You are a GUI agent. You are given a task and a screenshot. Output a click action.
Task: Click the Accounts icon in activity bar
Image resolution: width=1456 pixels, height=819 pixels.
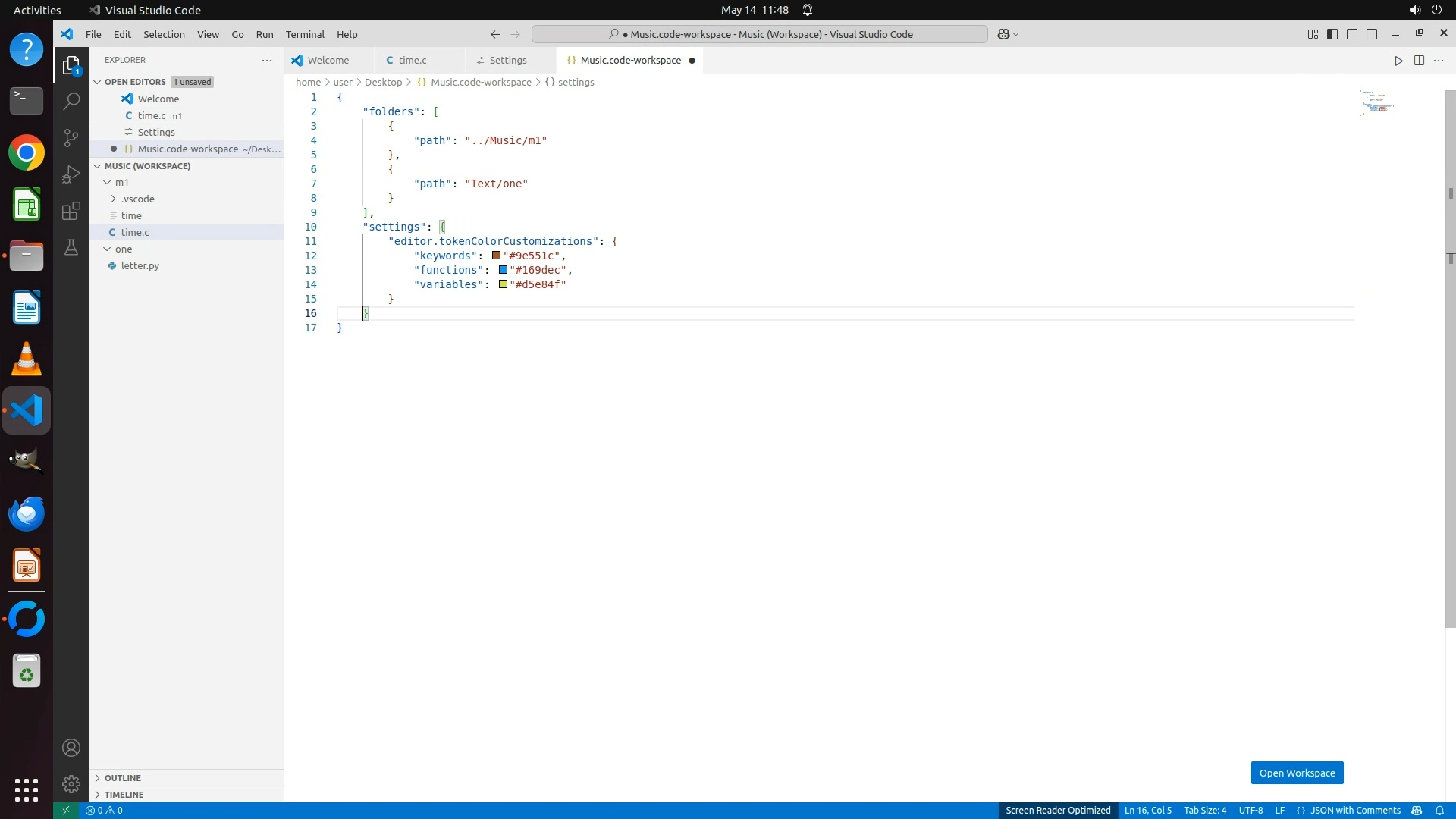[x=71, y=748]
